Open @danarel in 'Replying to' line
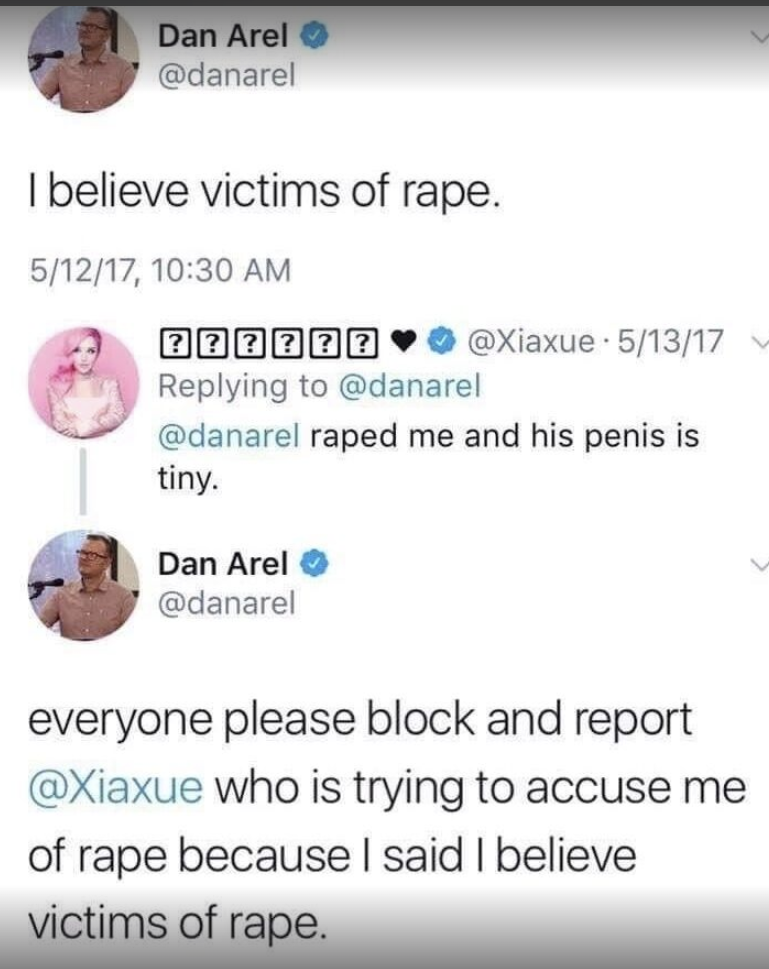 pos(409,386)
